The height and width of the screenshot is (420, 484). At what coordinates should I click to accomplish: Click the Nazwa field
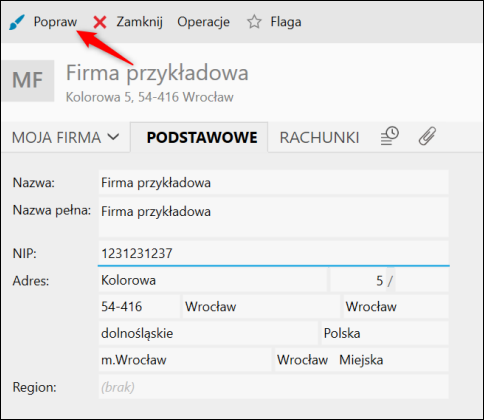pos(273,183)
